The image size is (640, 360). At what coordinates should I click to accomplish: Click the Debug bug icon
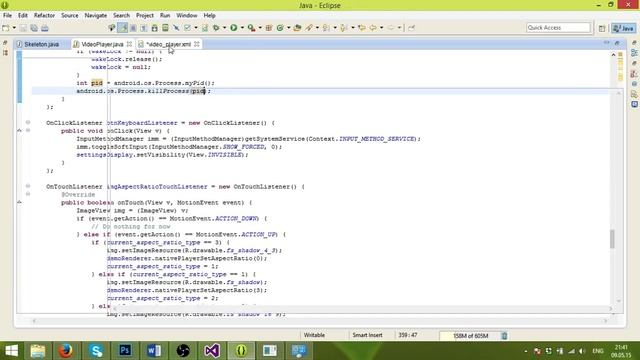coord(216,28)
